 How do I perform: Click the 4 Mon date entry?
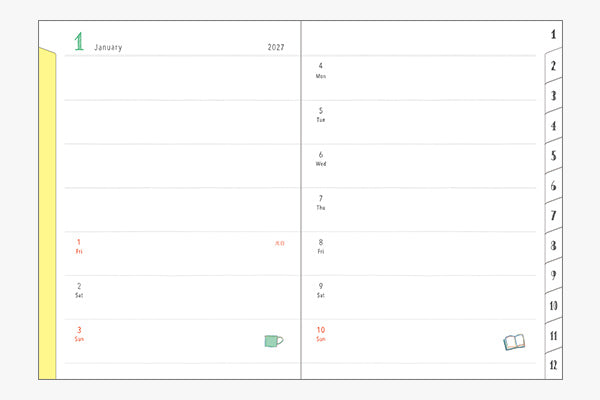[321, 70]
